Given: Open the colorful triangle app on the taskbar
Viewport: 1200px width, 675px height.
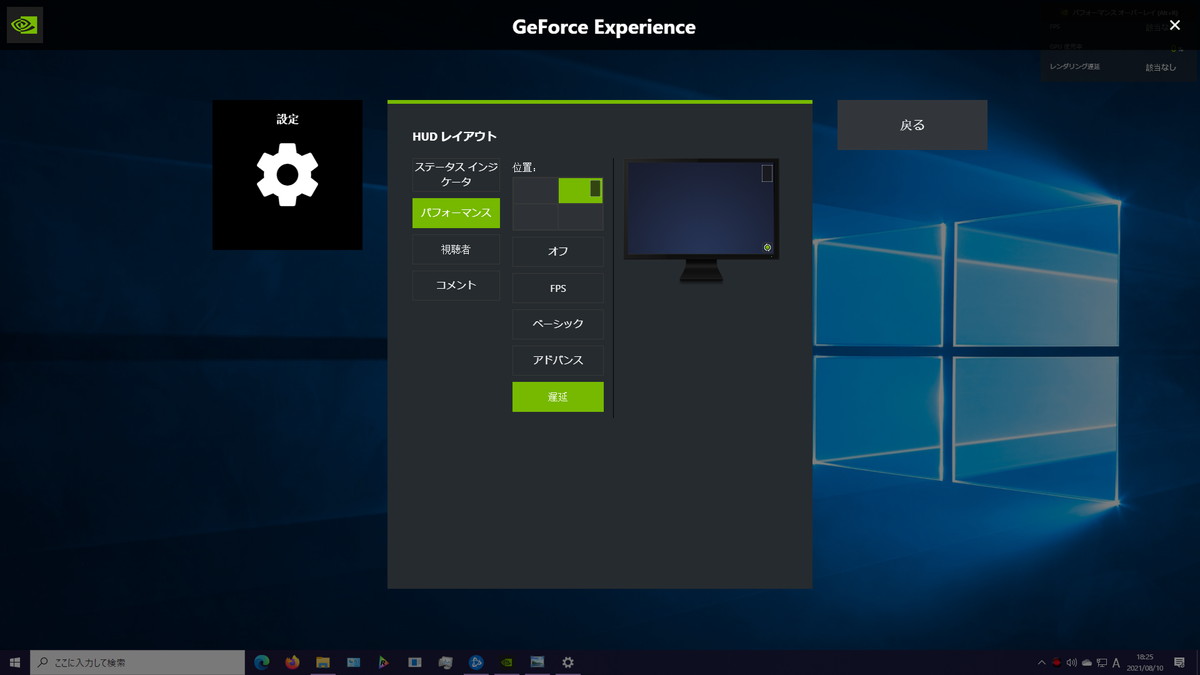Looking at the screenshot, I should [x=384, y=662].
